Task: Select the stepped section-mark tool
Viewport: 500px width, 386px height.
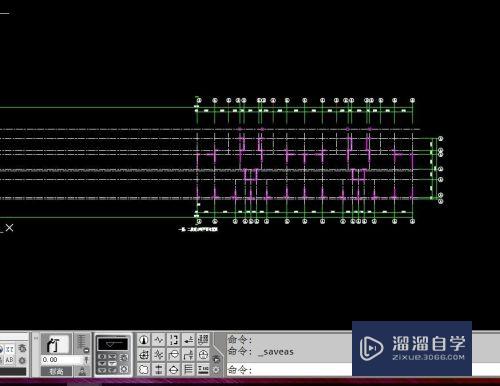Action: [x=188, y=355]
